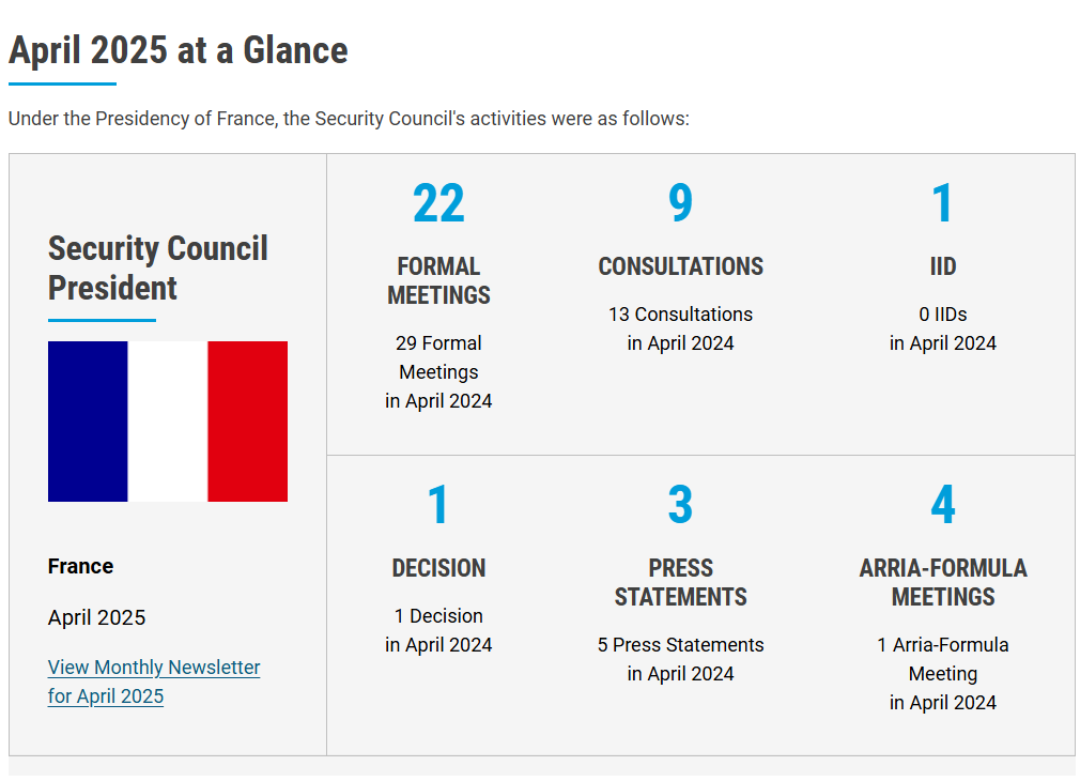Click the "IID" label
1080x782 pixels.
942,267
